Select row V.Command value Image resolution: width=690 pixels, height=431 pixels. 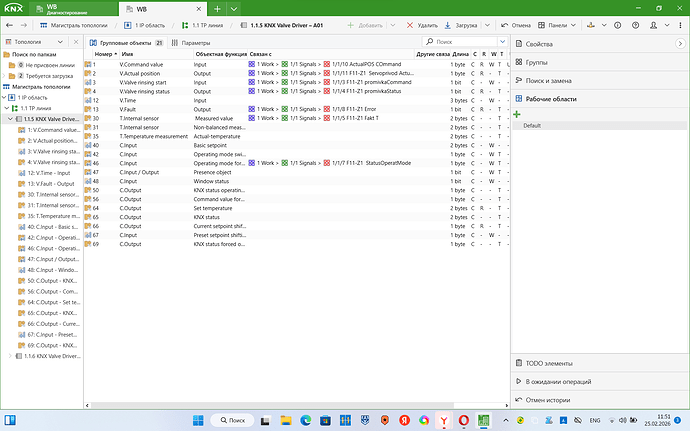tap(297, 64)
